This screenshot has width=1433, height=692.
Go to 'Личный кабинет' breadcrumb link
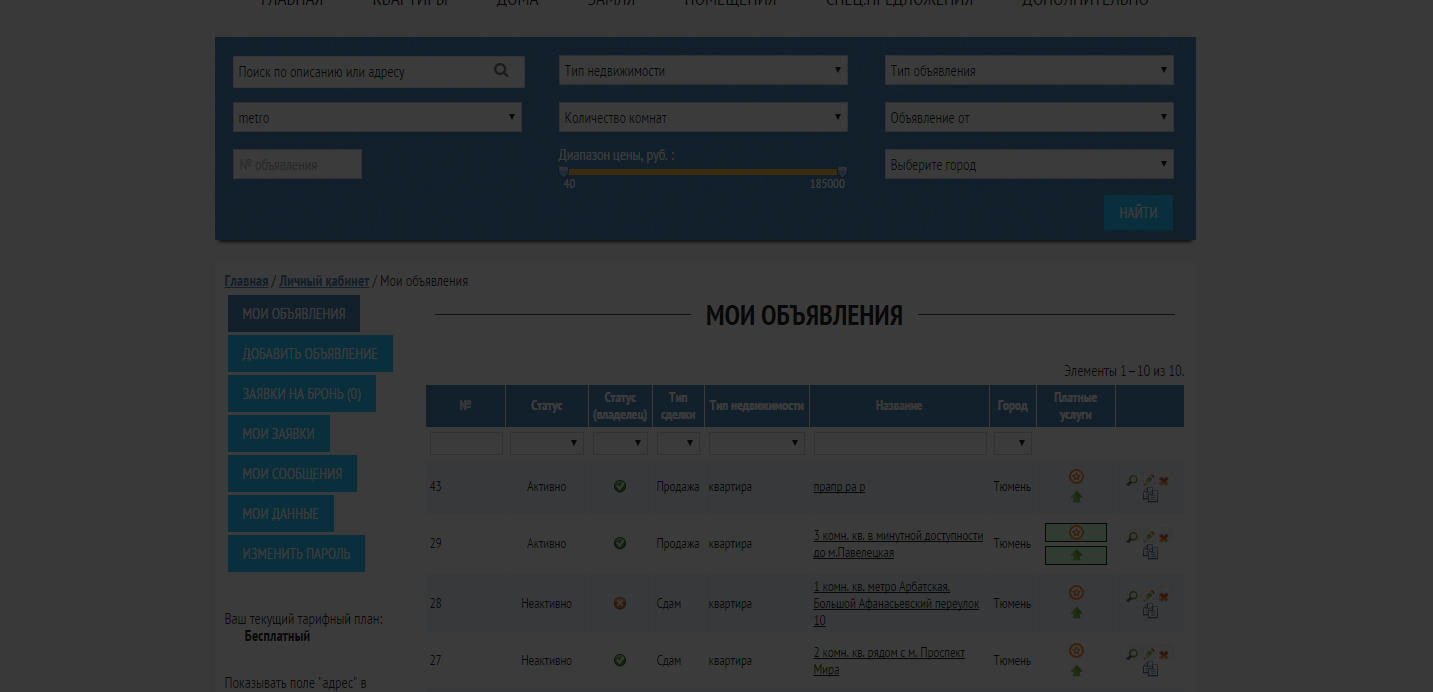click(x=324, y=281)
